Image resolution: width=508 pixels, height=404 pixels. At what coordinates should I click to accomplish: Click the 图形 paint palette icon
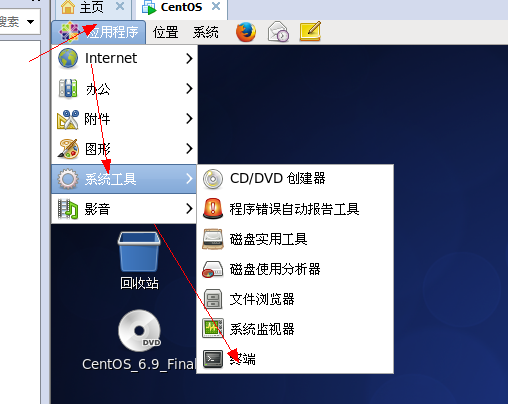(x=68, y=149)
